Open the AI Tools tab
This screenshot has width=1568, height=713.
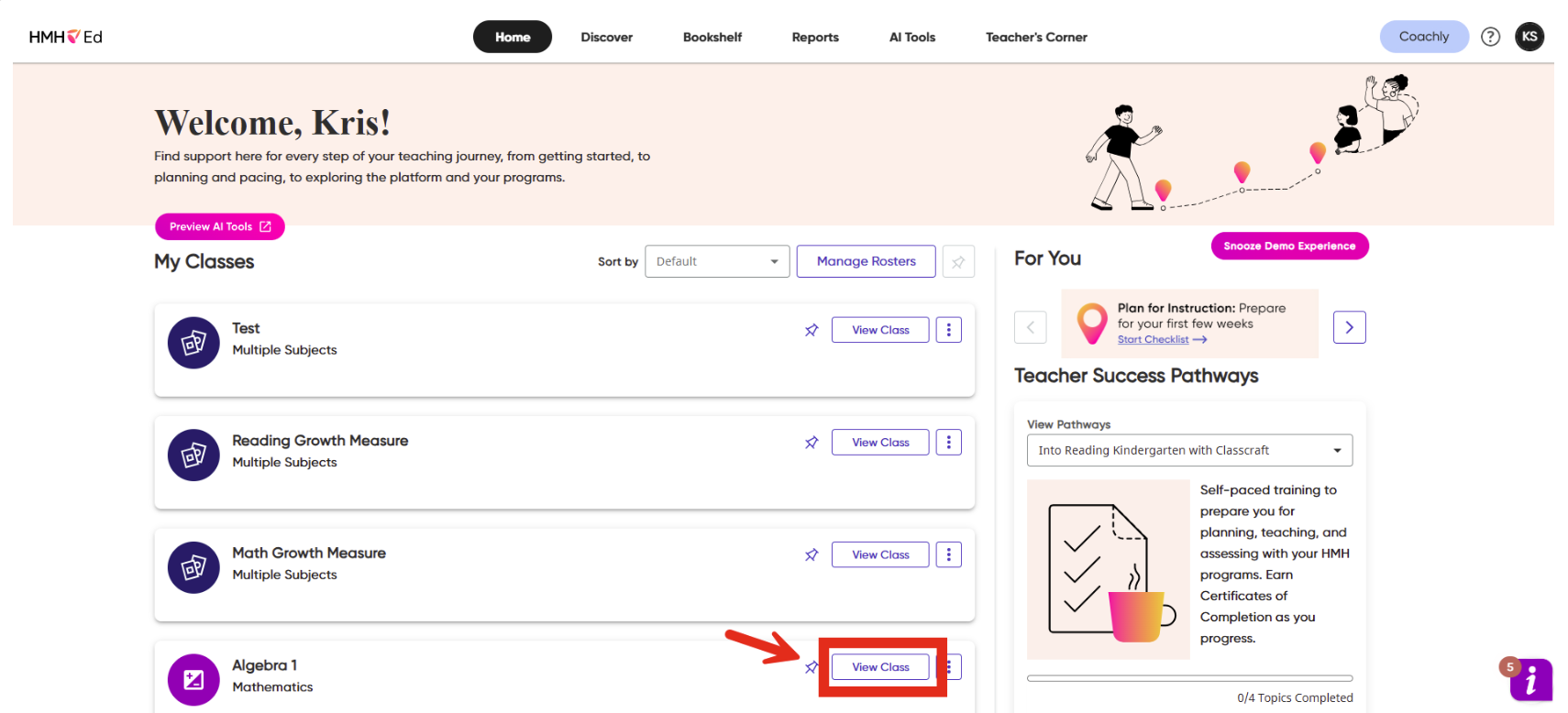tap(912, 37)
